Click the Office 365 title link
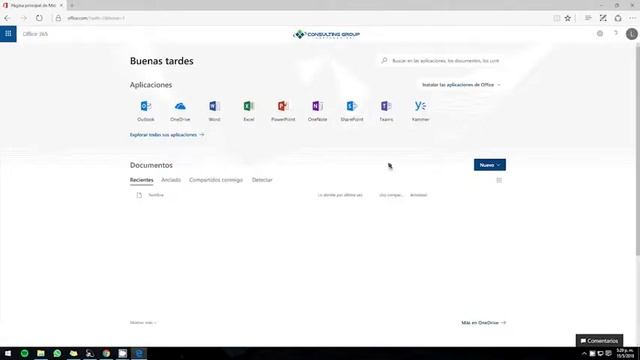Screen dimensions: 640x360 (x=35, y=34)
